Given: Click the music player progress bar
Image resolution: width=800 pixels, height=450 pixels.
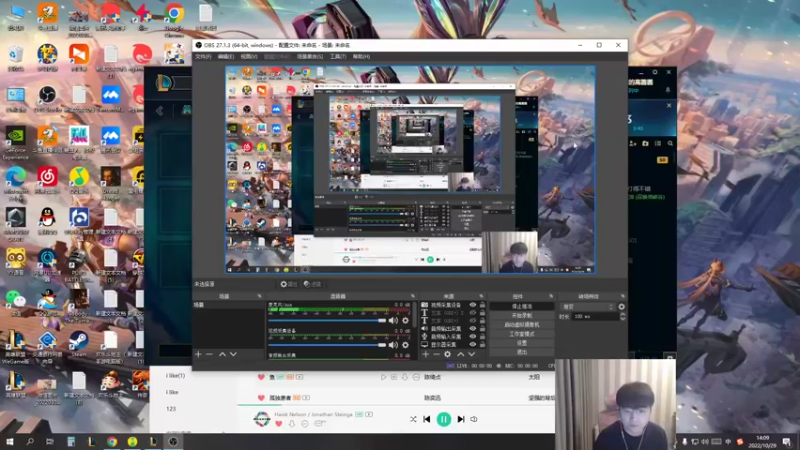Looking at the screenshot, I should pyautogui.click(x=396, y=405).
